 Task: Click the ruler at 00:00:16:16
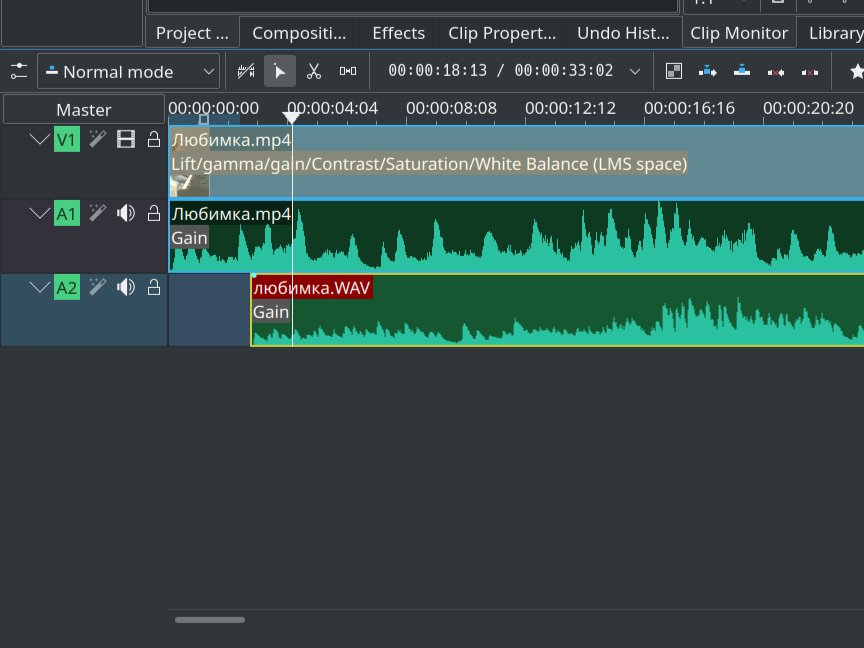689,108
